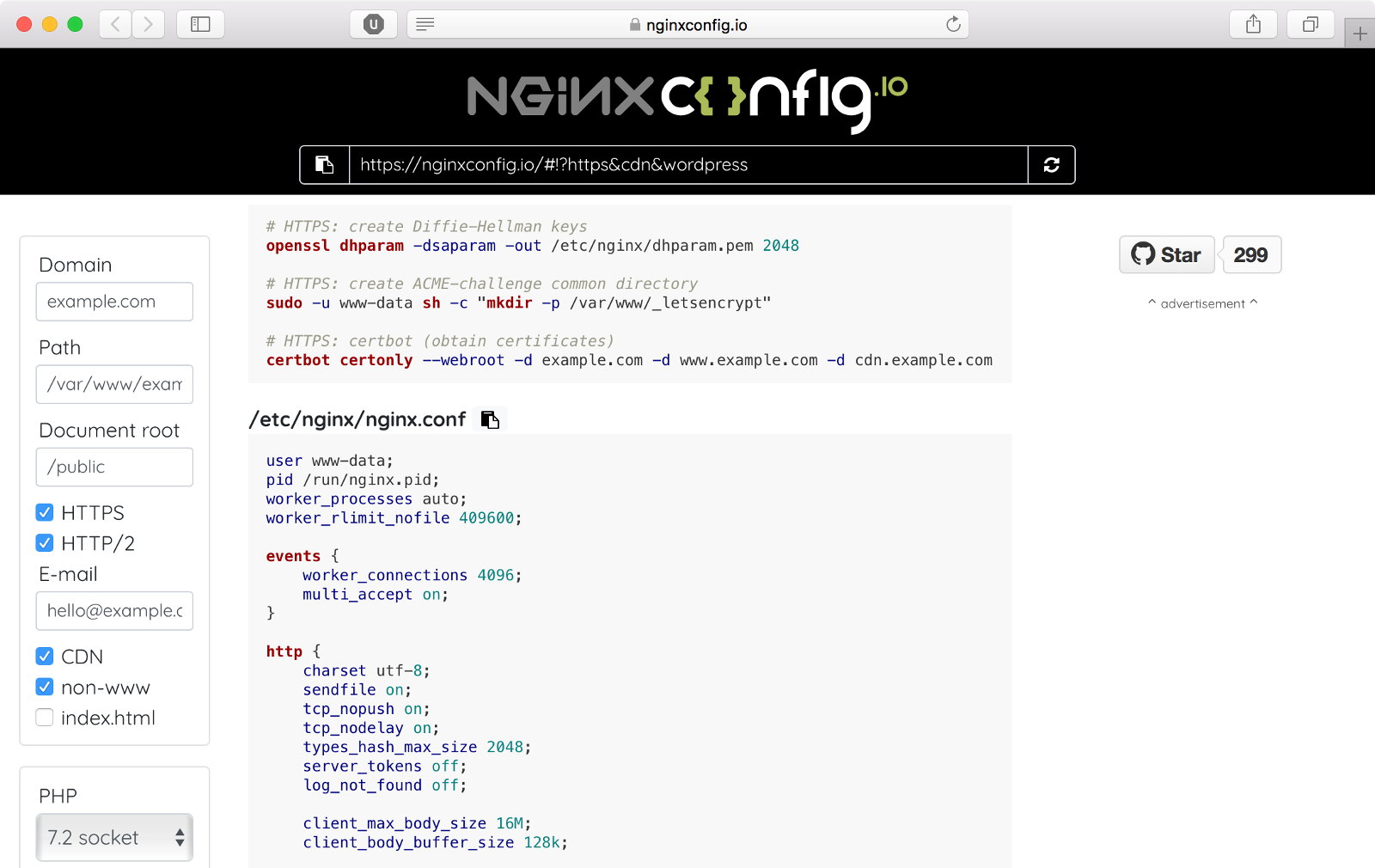
Task: Click the sudo mkdir command line
Action: pyautogui.click(x=518, y=303)
